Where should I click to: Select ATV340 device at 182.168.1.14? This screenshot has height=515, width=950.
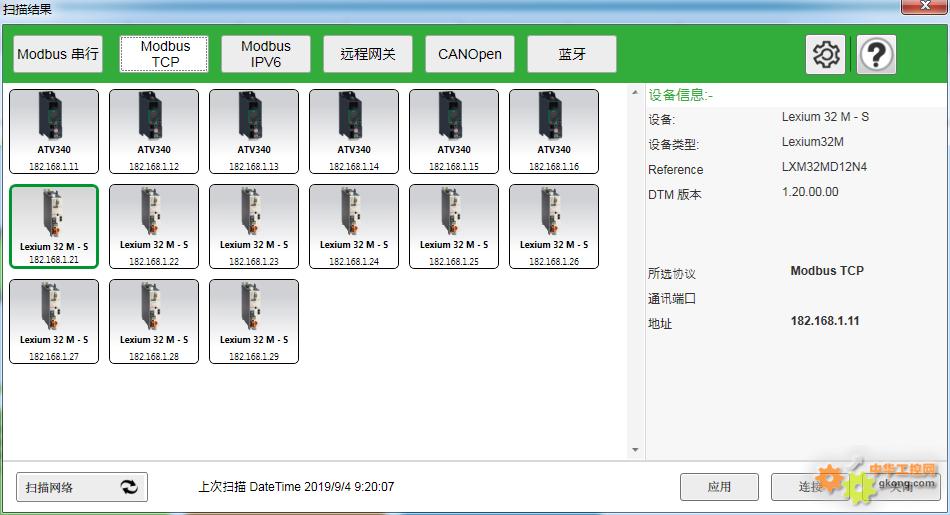point(354,131)
